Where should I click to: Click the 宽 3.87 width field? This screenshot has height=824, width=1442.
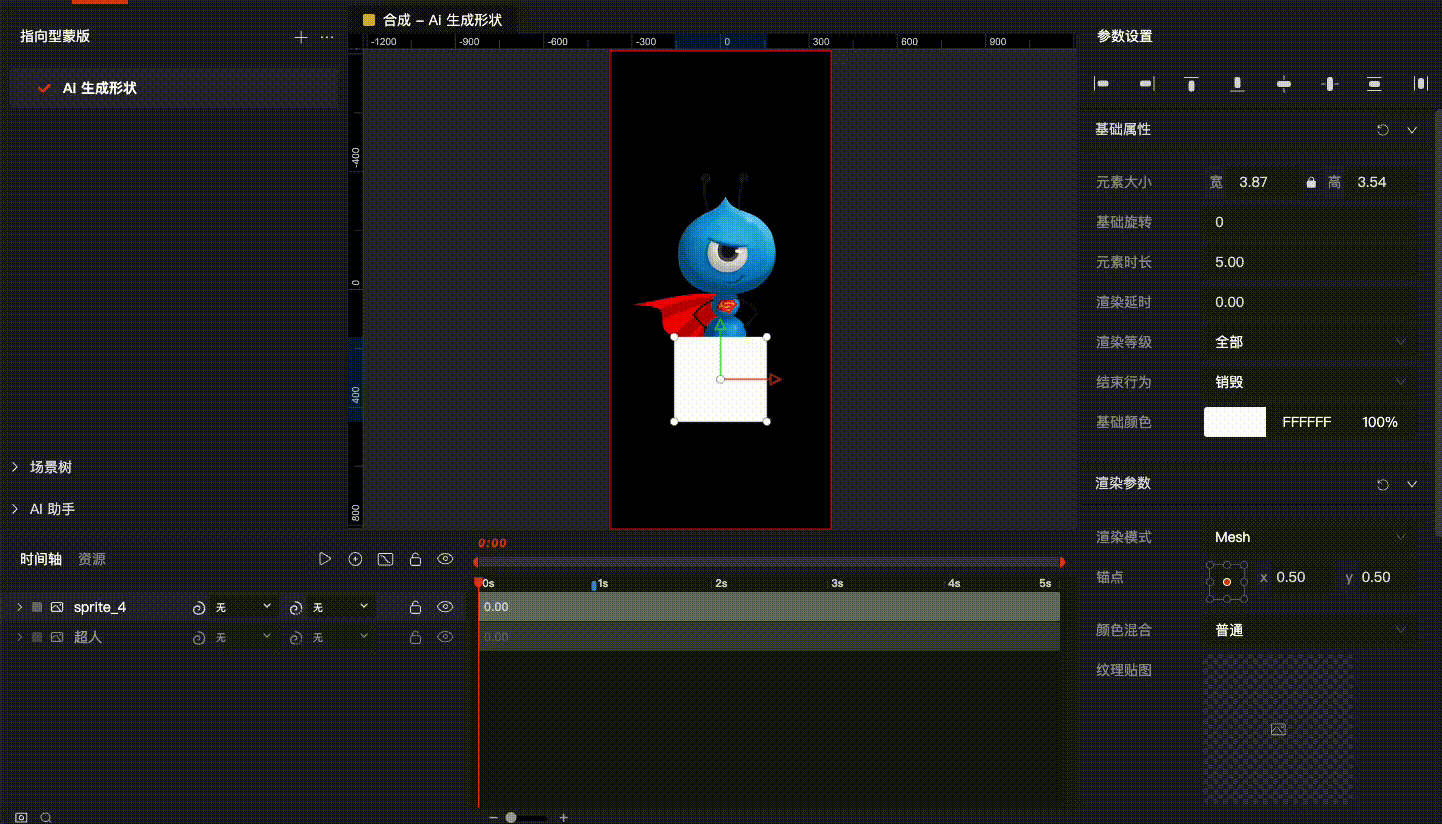pyautogui.click(x=1252, y=182)
